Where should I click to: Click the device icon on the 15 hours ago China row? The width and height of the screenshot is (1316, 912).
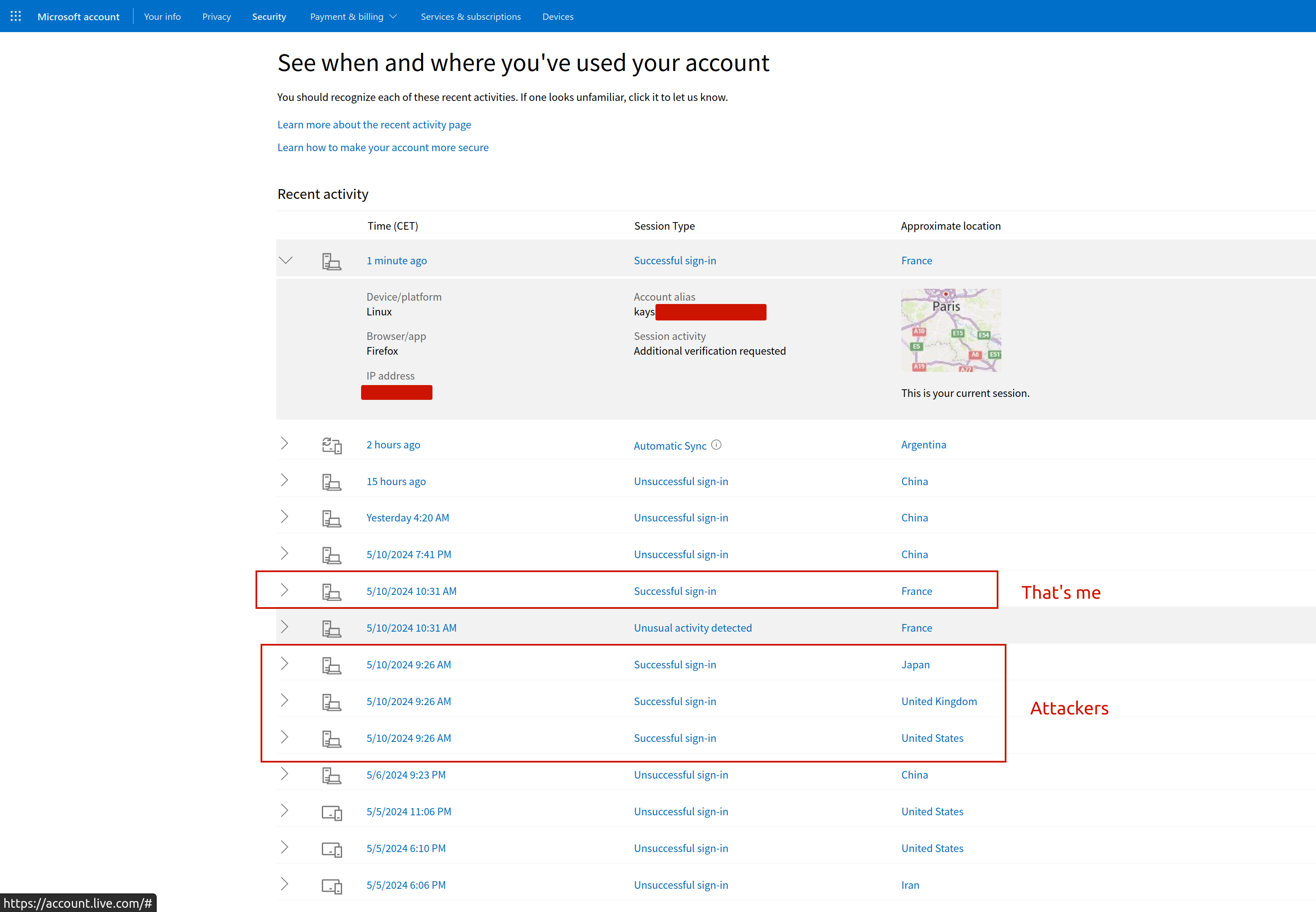(332, 482)
